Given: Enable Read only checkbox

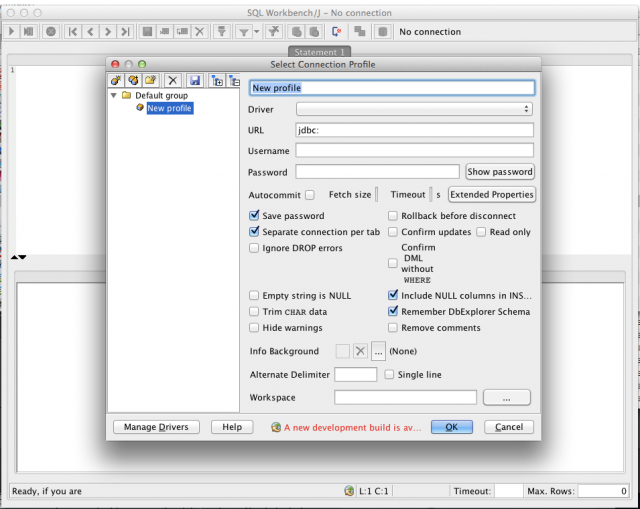Looking at the screenshot, I should coord(481,232).
